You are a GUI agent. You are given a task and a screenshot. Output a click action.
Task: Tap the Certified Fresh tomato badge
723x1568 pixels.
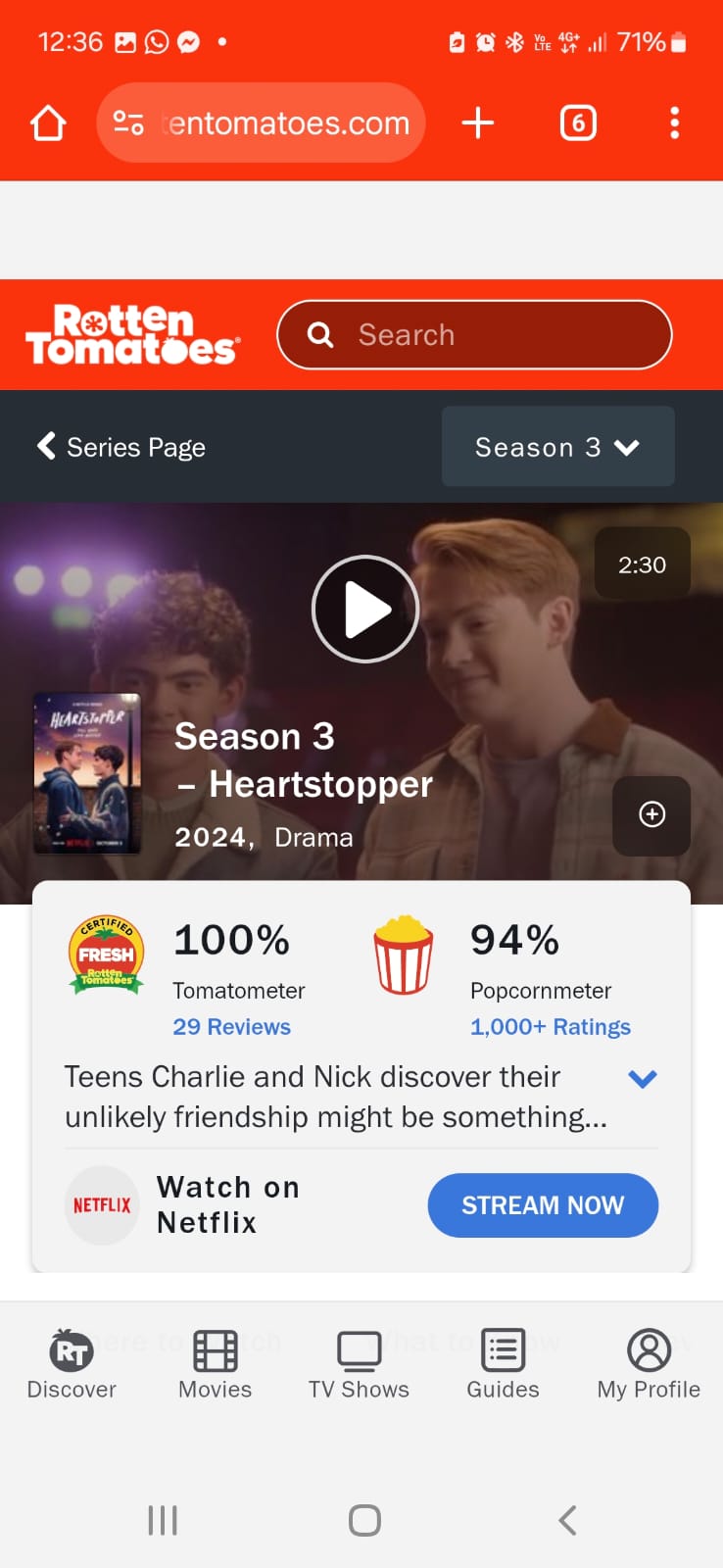107,955
